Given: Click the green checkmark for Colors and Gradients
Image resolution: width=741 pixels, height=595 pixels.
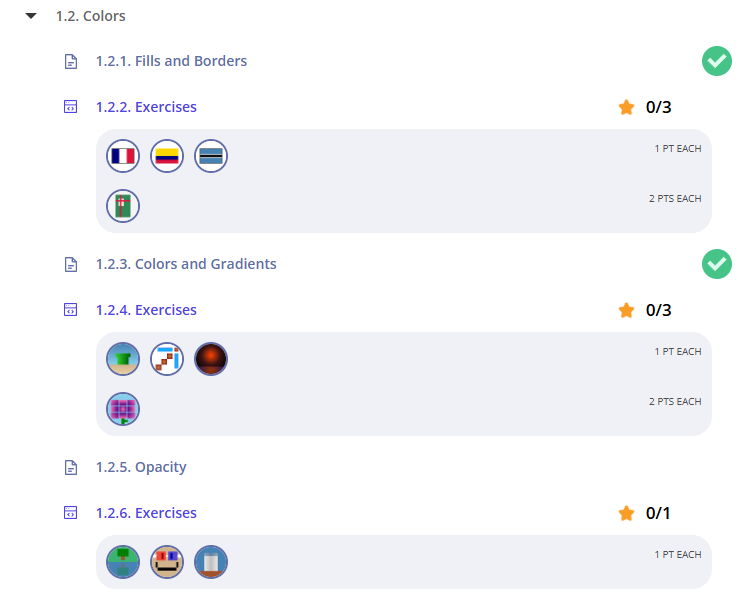Looking at the screenshot, I should pos(716,264).
